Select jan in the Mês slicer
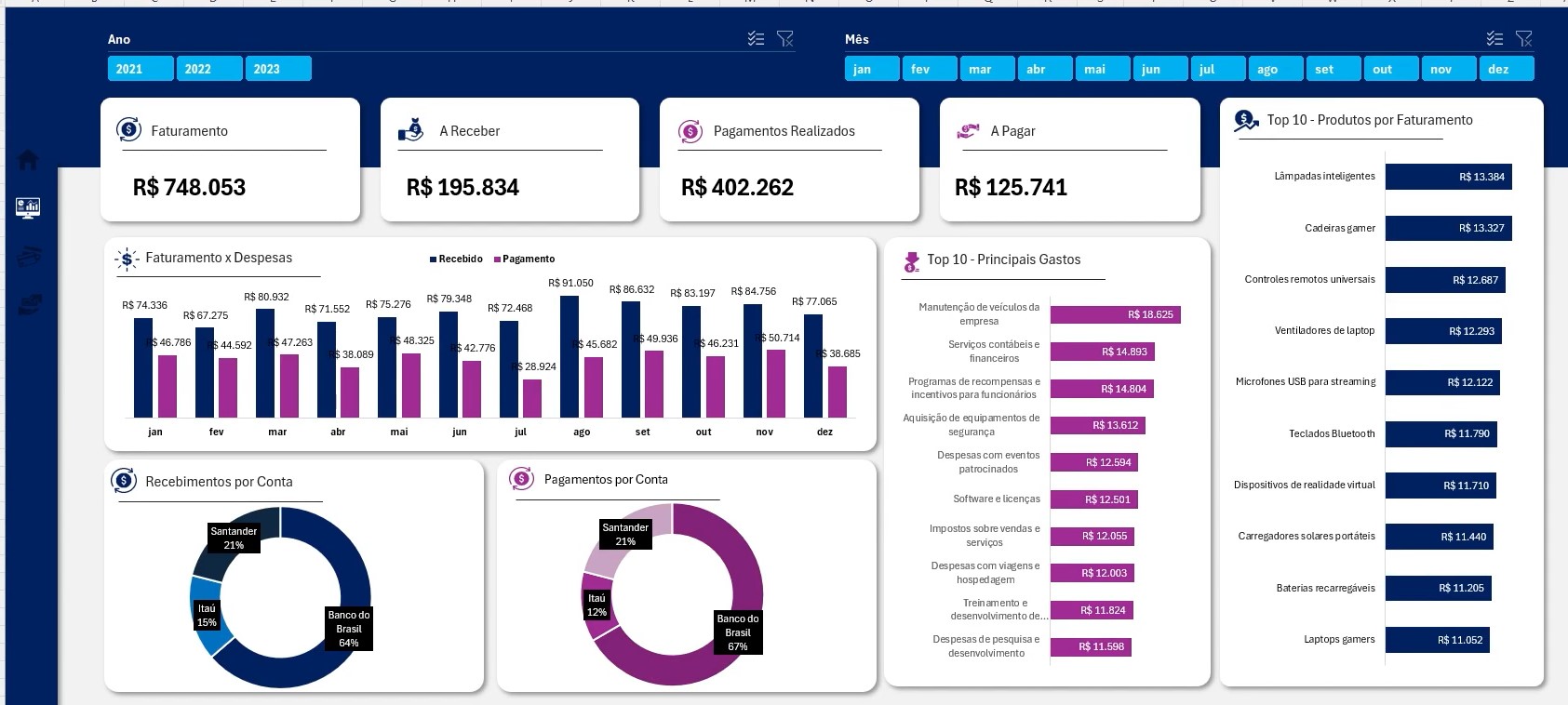The image size is (1568, 705). pyautogui.click(x=872, y=69)
